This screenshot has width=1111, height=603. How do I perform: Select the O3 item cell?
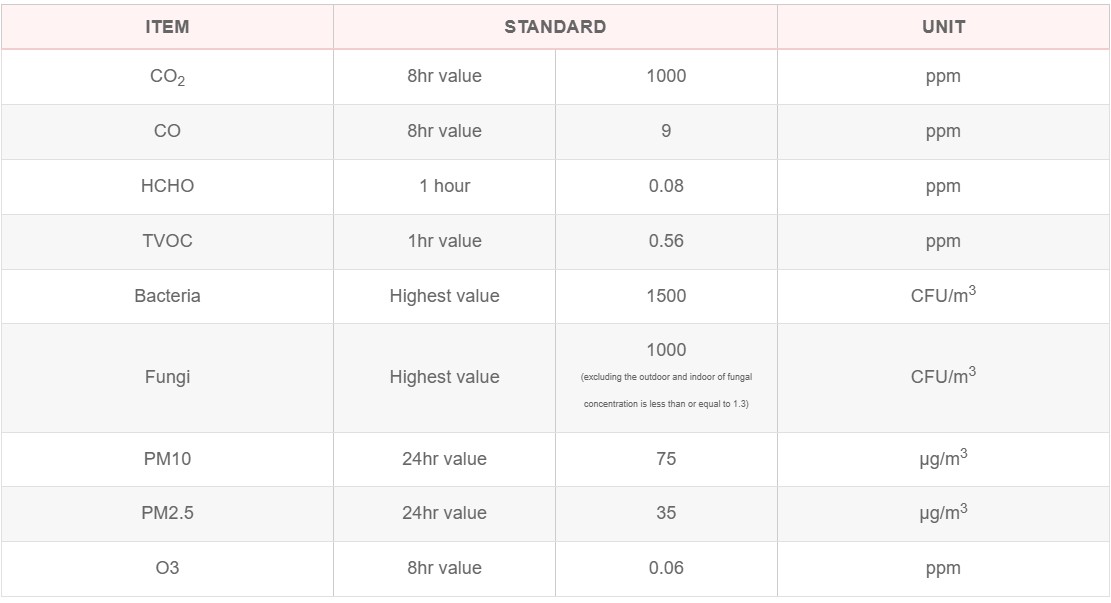pos(167,568)
